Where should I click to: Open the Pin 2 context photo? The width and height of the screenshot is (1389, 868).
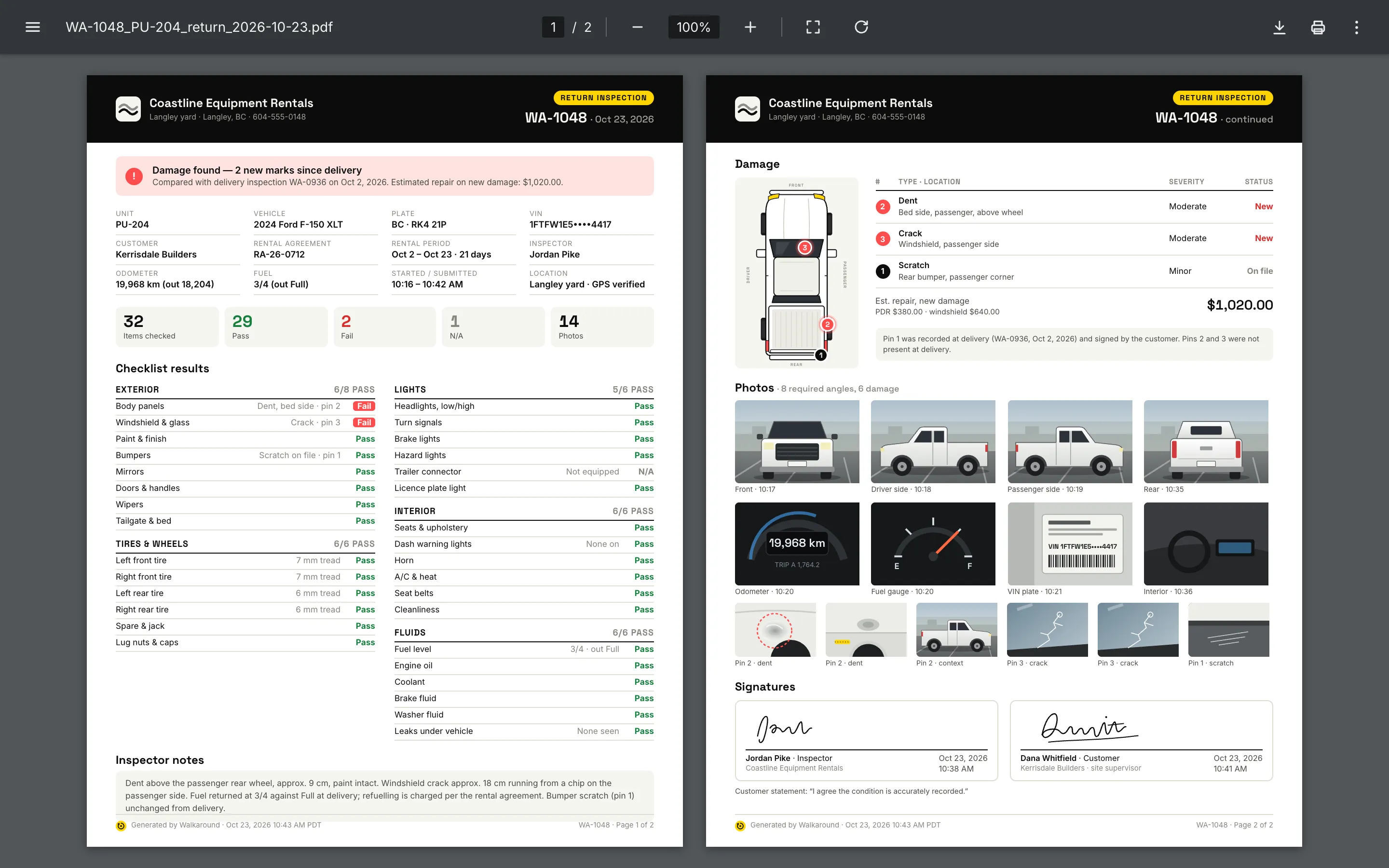point(956,630)
